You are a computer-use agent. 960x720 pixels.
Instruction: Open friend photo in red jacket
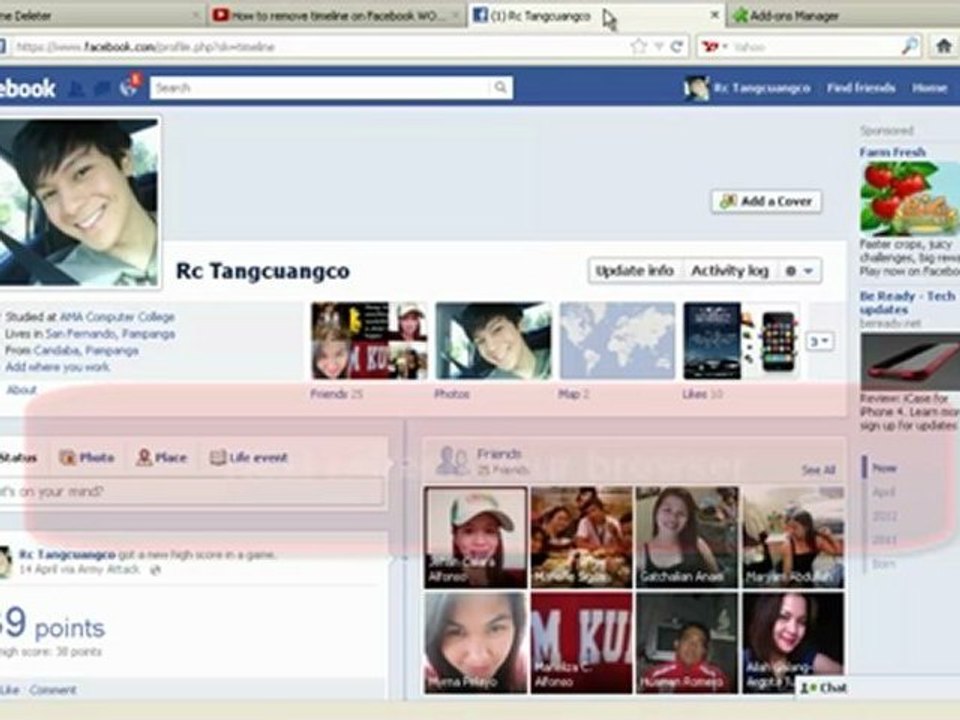click(687, 643)
